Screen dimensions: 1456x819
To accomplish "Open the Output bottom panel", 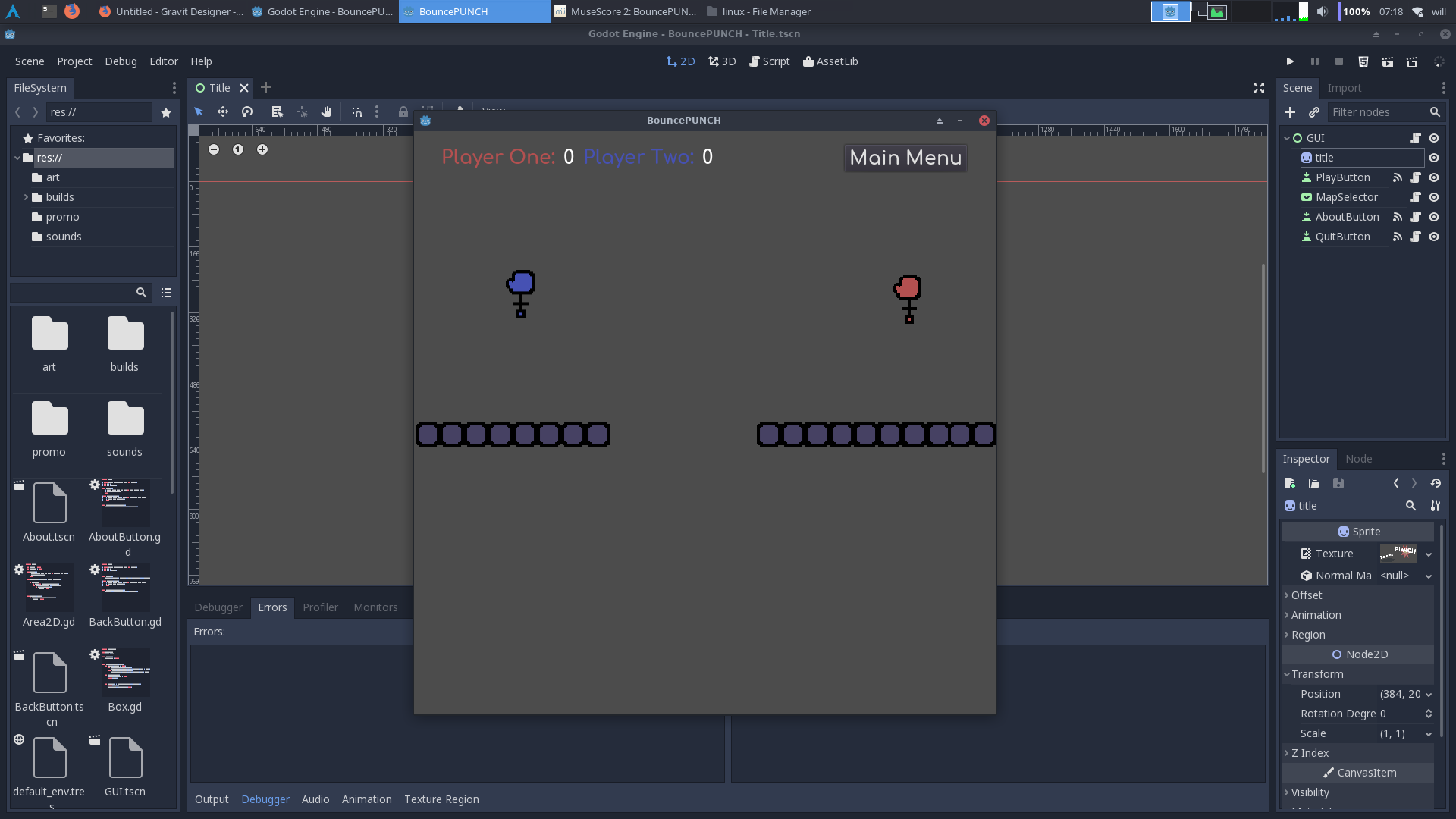I will [x=212, y=799].
